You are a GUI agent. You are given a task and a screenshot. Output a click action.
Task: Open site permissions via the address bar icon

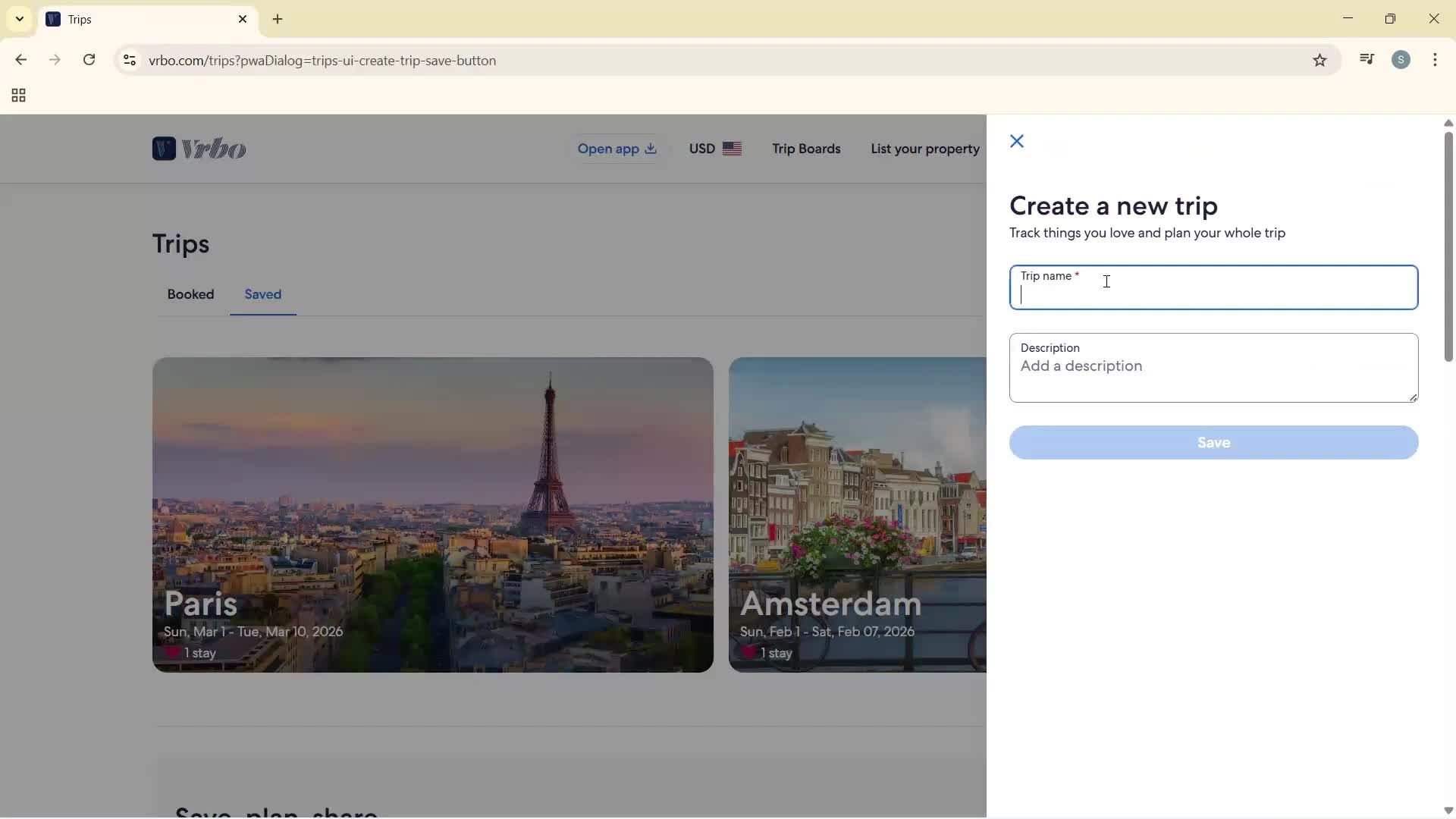(129, 61)
